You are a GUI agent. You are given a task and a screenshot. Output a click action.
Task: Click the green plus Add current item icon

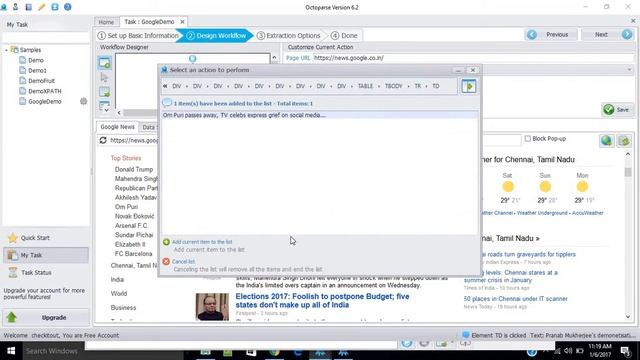[x=166, y=242]
